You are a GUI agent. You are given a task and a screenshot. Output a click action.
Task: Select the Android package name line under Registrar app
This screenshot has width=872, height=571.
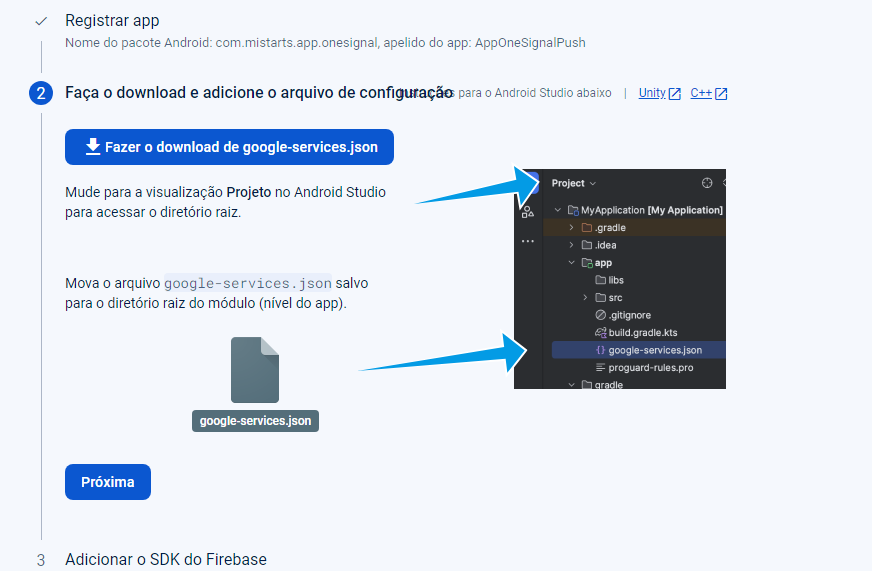(x=325, y=43)
